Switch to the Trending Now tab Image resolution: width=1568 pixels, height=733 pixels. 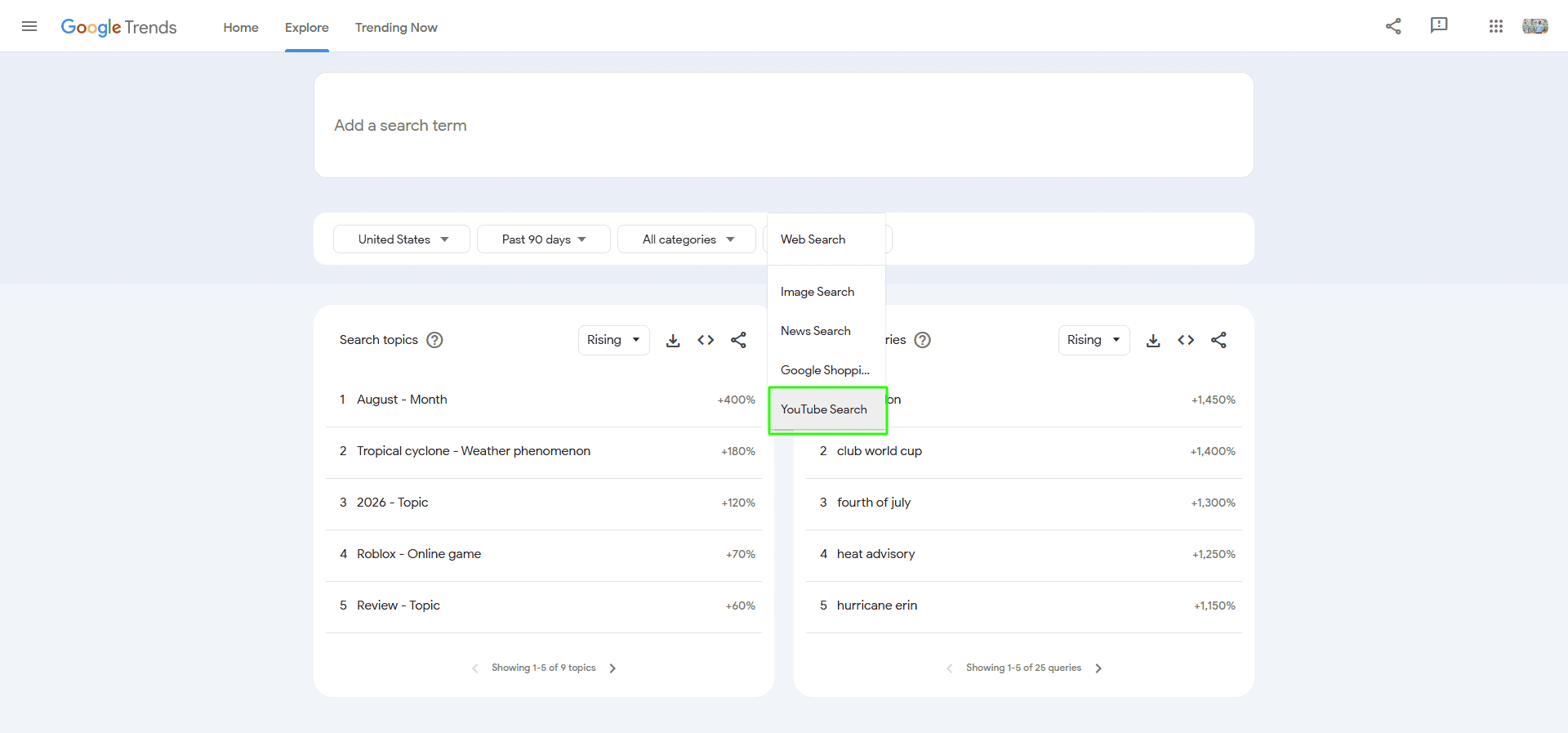(396, 28)
